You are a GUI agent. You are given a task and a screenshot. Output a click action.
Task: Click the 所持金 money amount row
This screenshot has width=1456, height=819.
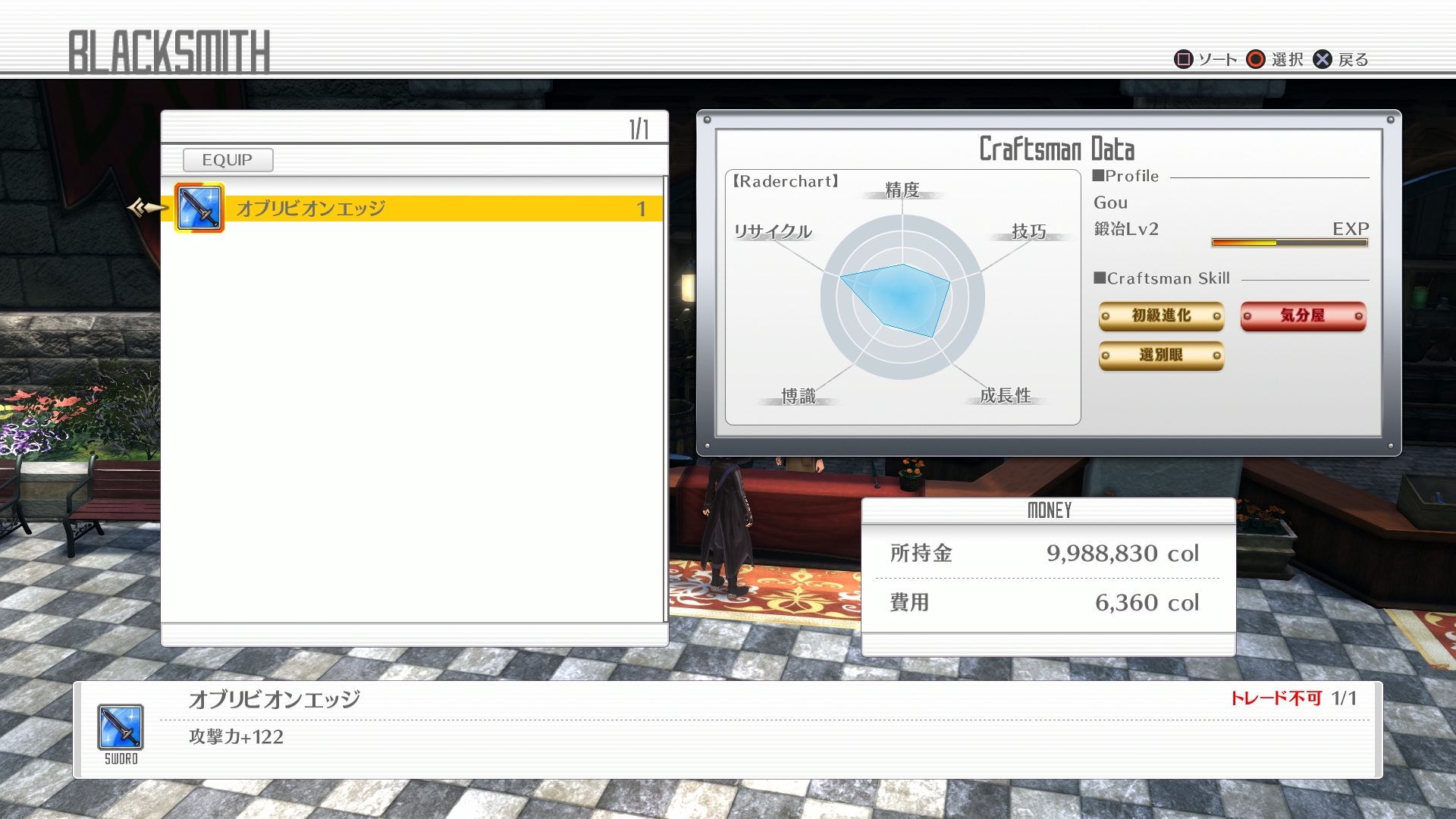(x=1046, y=554)
